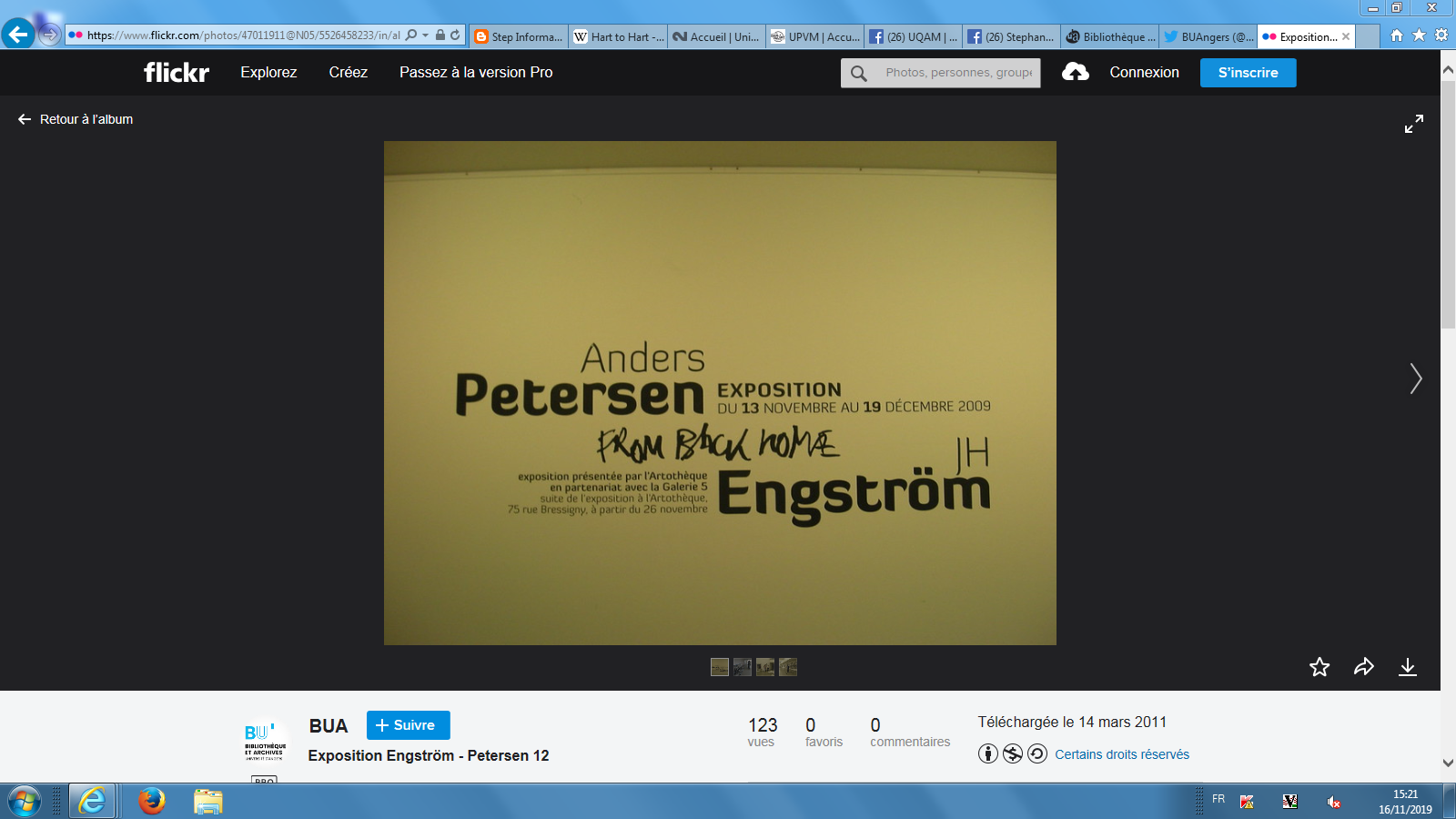1456x819 pixels.
Task: Open the Créez menu
Action: coord(349,73)
